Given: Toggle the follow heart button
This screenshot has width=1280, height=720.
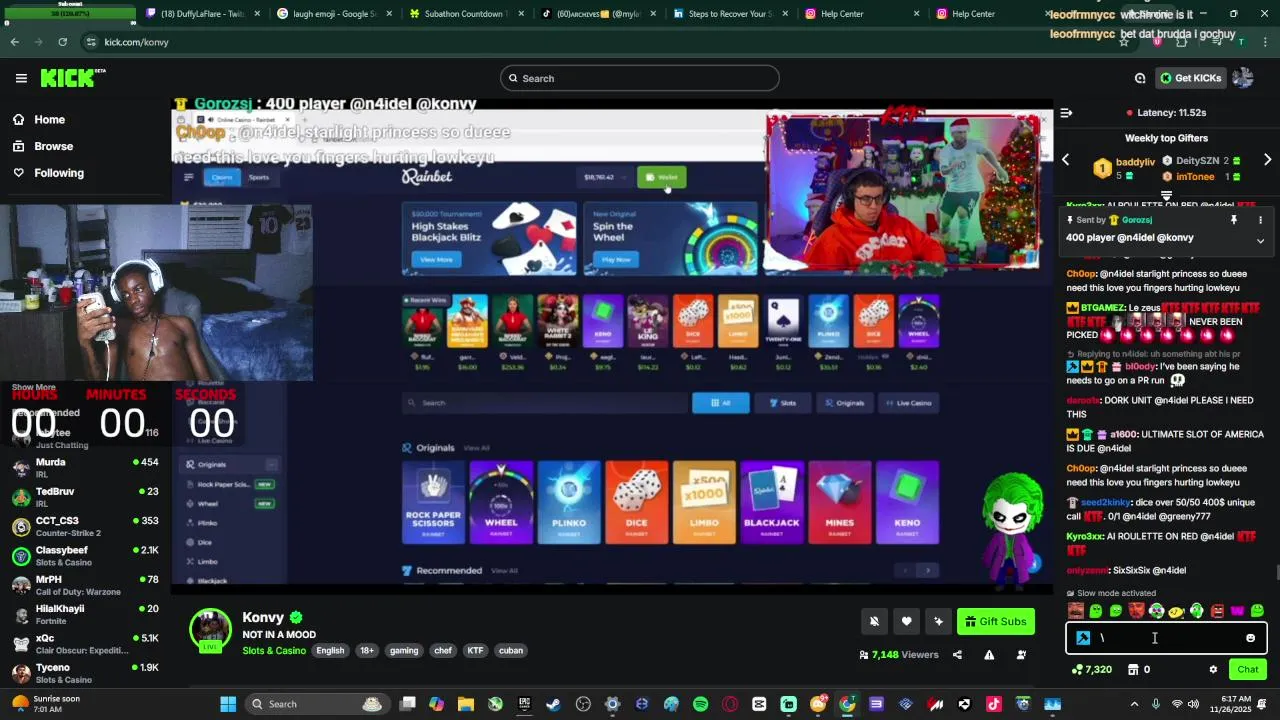Looking at the screenshot, I should (x=906, y=621).
